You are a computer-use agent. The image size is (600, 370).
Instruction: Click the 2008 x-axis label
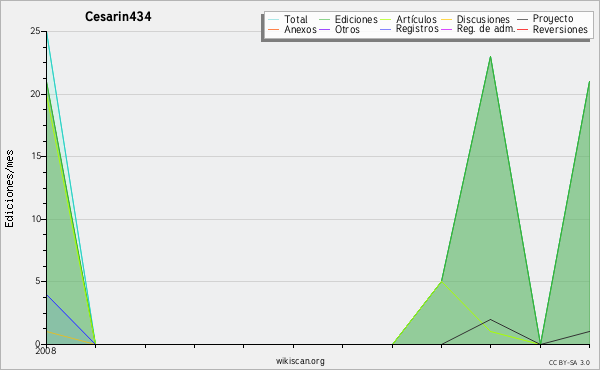[x=46, y=351]
